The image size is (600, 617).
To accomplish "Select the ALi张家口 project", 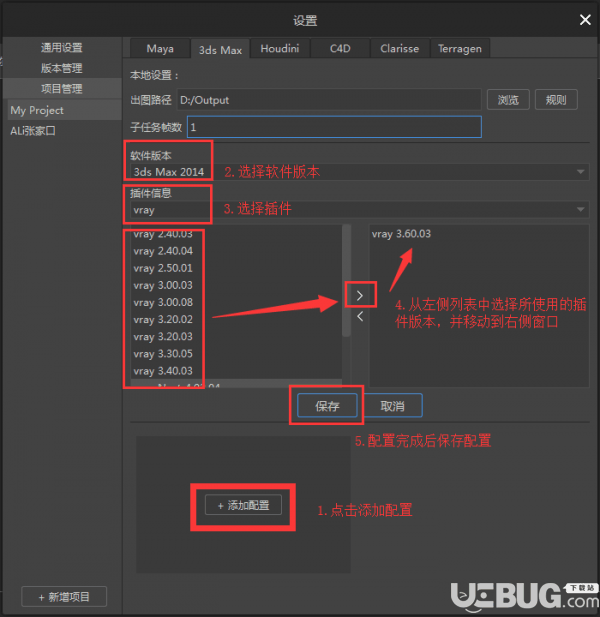I will tap(65, 131).
